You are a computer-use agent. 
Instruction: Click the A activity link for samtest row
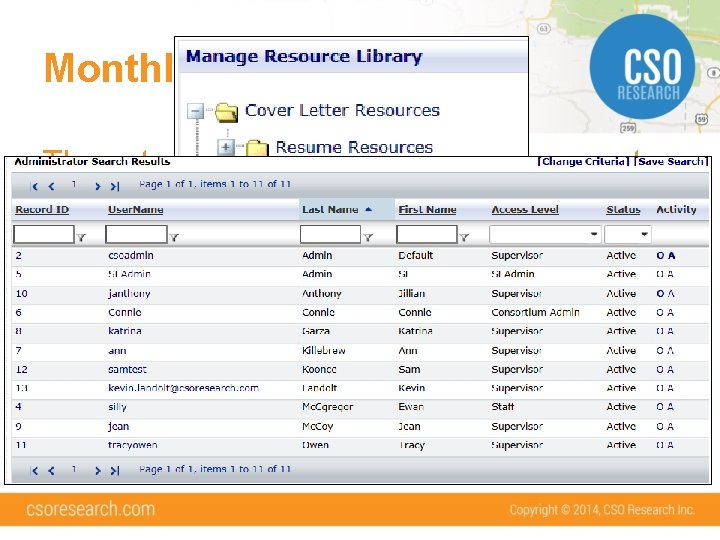(670, 369)
